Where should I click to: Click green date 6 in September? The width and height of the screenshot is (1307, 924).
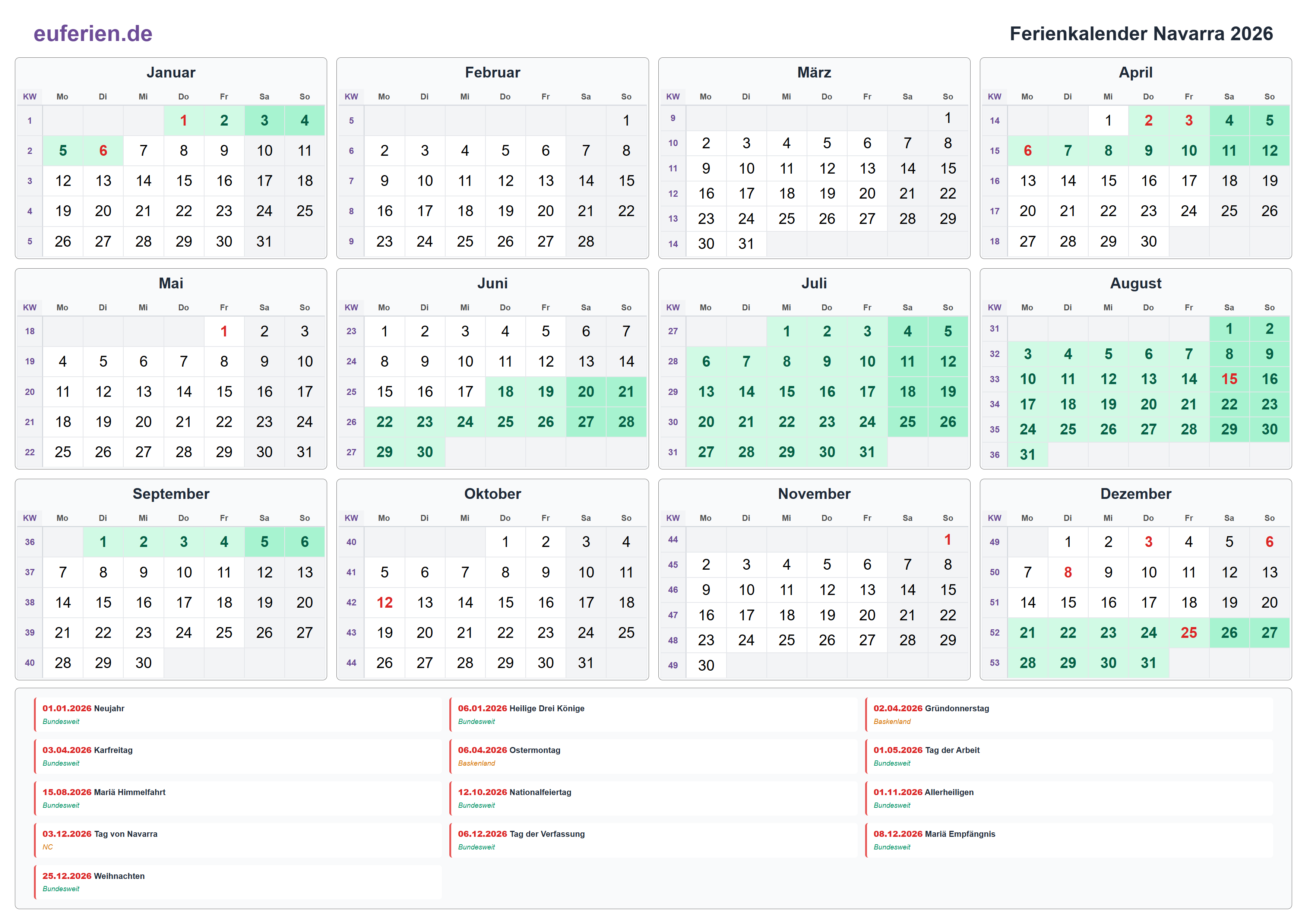click(304, 541)
